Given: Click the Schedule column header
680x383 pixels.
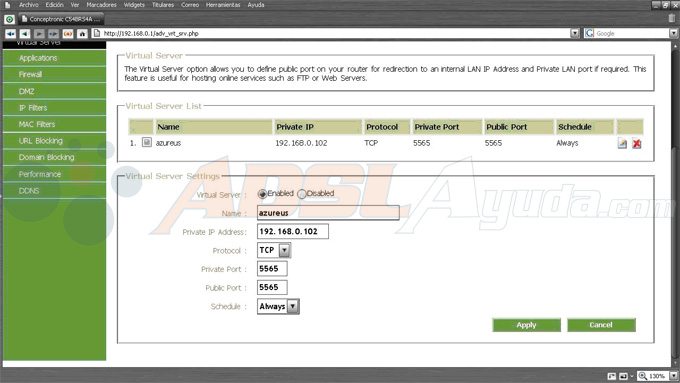Looking at the screenshot, I should pos(585,127).
